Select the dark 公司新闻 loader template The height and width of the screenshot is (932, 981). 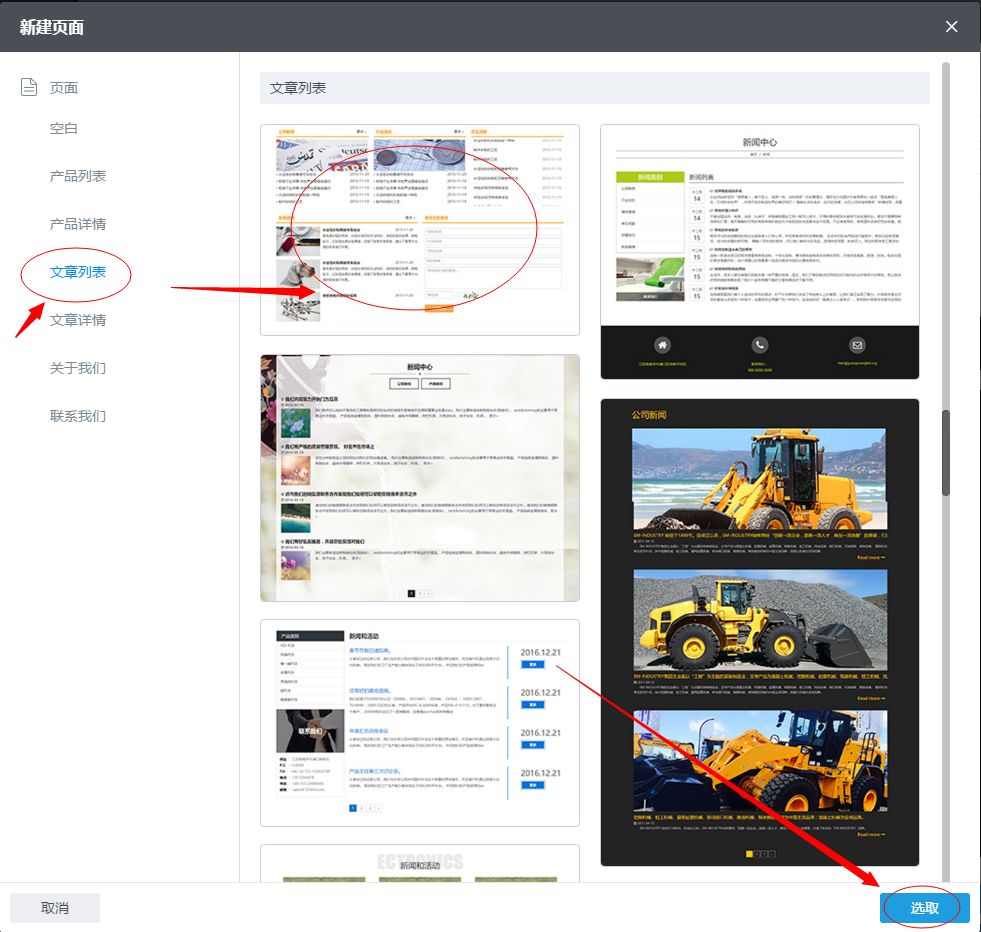point(759,632)
